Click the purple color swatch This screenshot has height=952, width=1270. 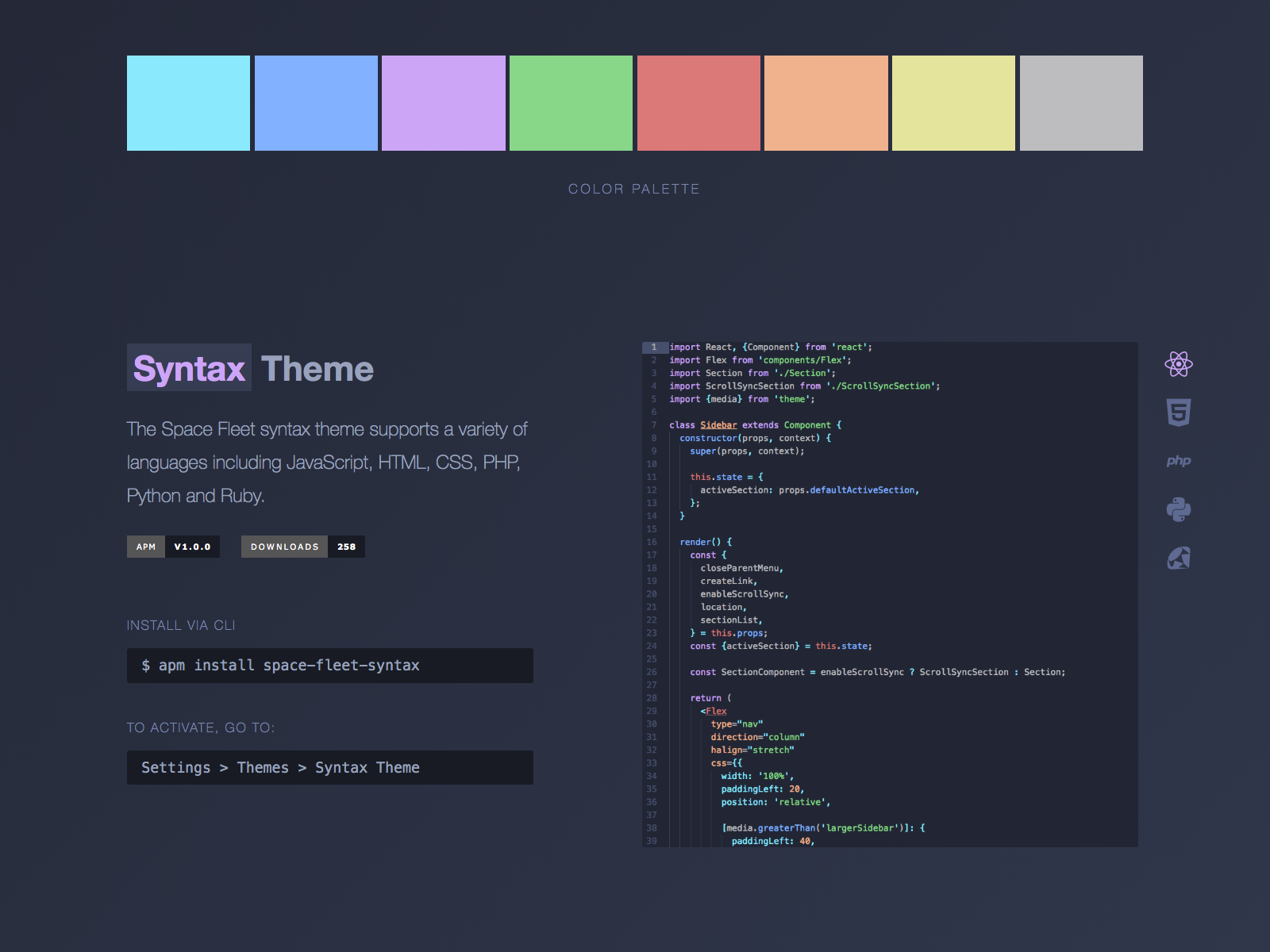pos(444,103)
